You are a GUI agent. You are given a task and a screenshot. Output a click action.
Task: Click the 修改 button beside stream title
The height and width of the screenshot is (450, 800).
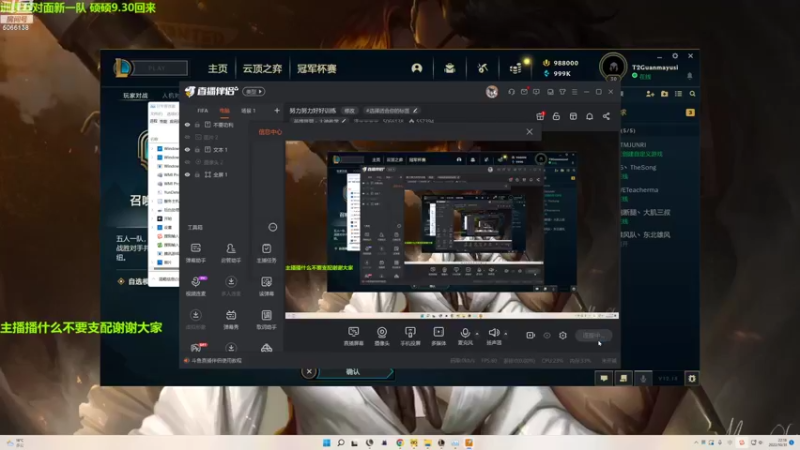pyautogui.click(x=349, y=111)
